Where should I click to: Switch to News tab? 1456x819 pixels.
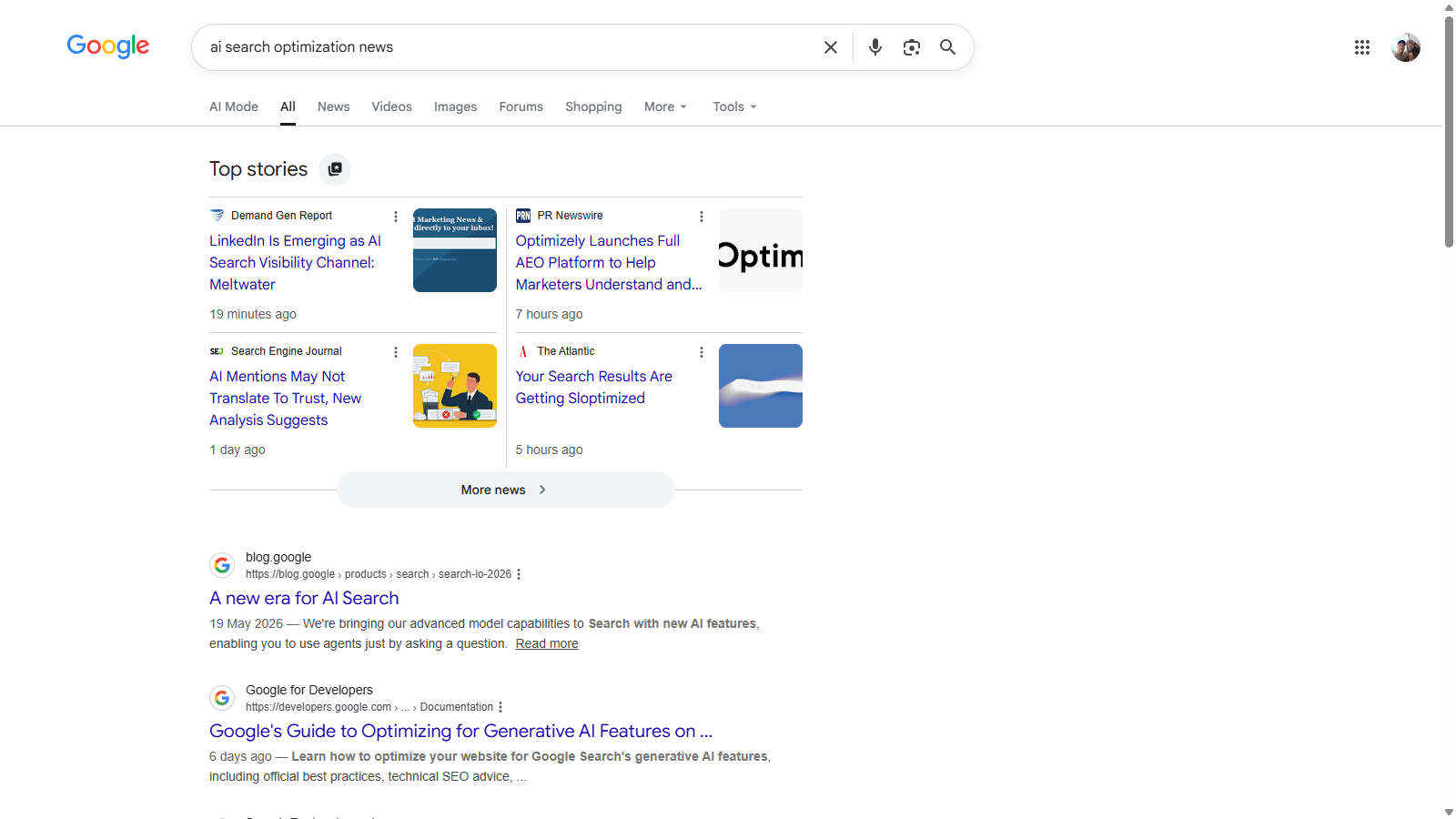(334, 106)
